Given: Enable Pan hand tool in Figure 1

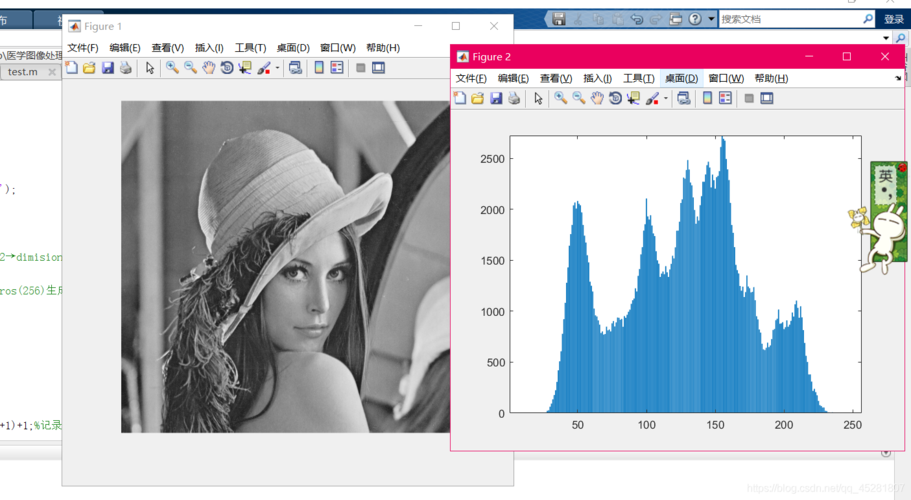Looking at the screenshot, I should click(209, 68).
